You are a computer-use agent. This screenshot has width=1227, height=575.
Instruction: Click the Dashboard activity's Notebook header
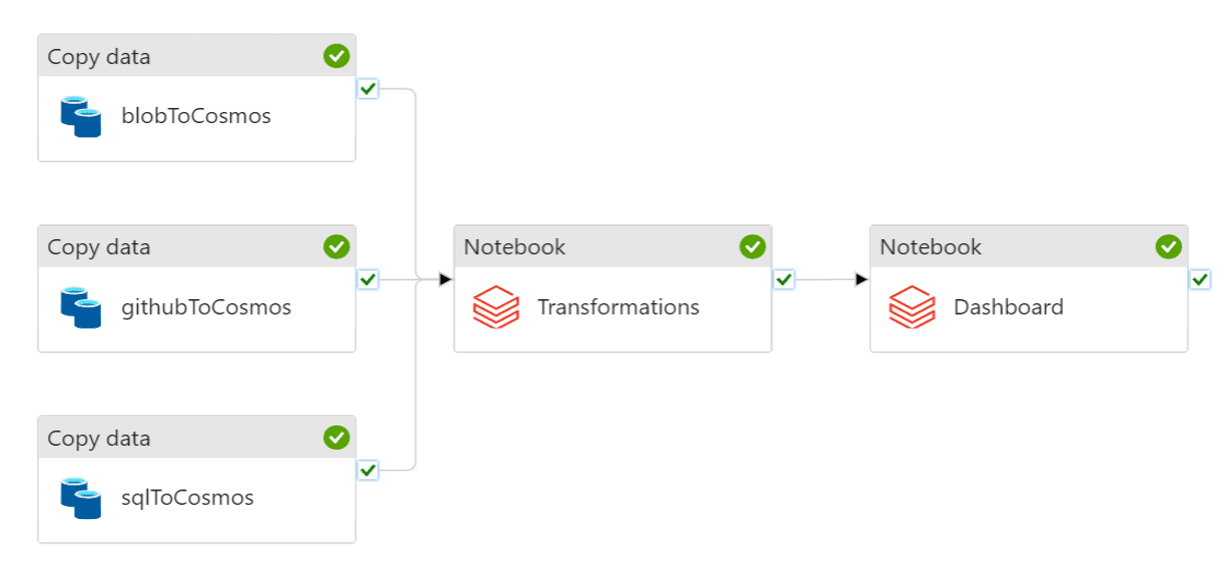(931, 247)
